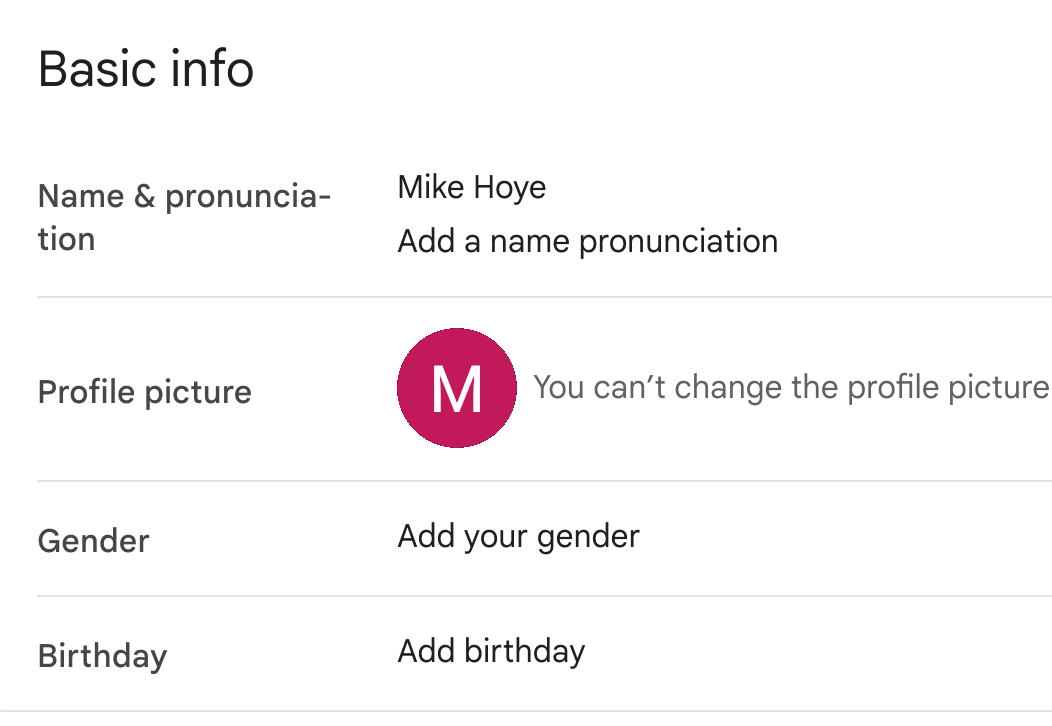The image size is (1052, 726).
Task: Open the name Mike Hoye for editing
Action: click(x=472, y=187)
